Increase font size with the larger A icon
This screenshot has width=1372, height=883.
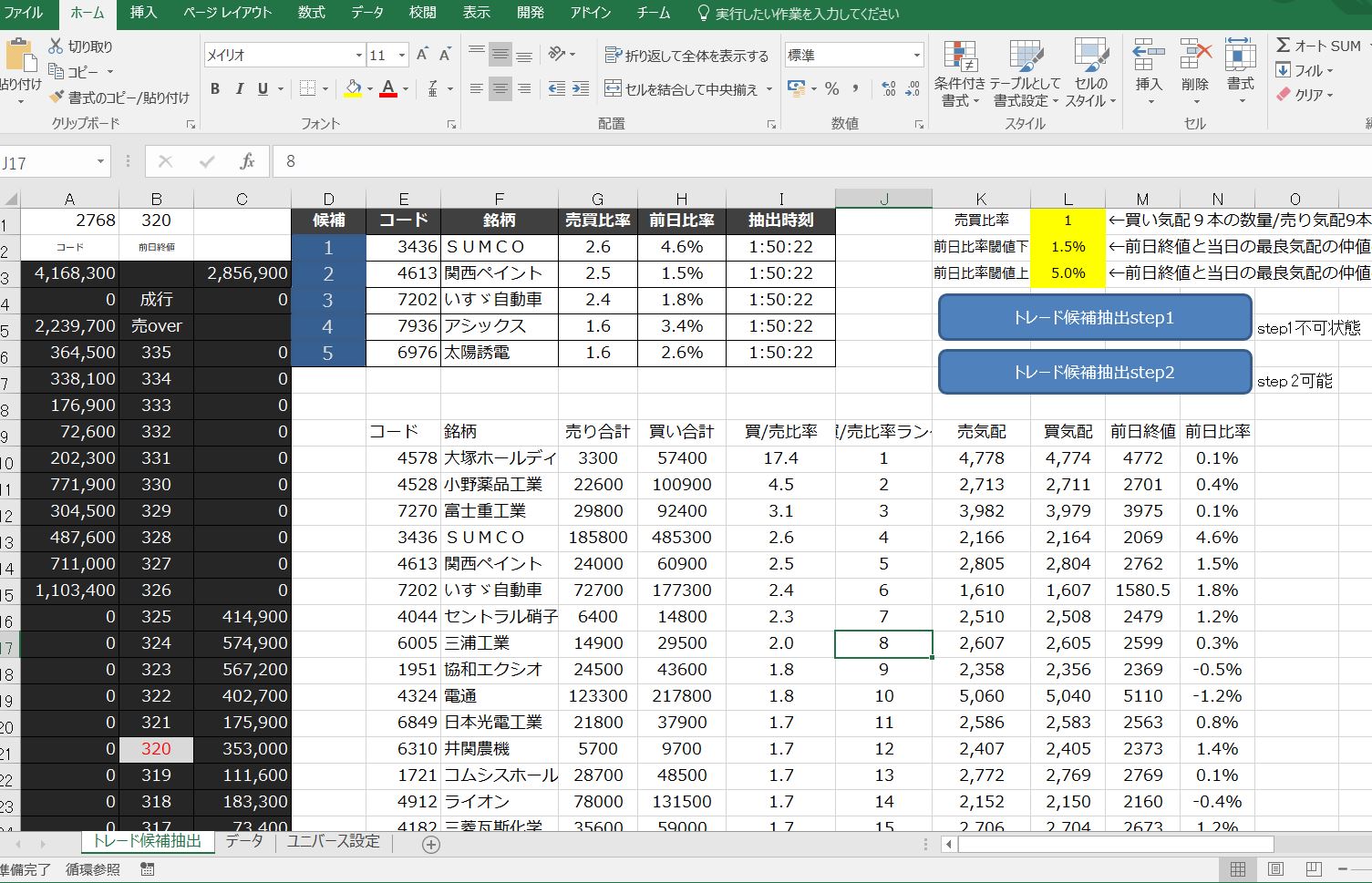click(x=422, y=55)
